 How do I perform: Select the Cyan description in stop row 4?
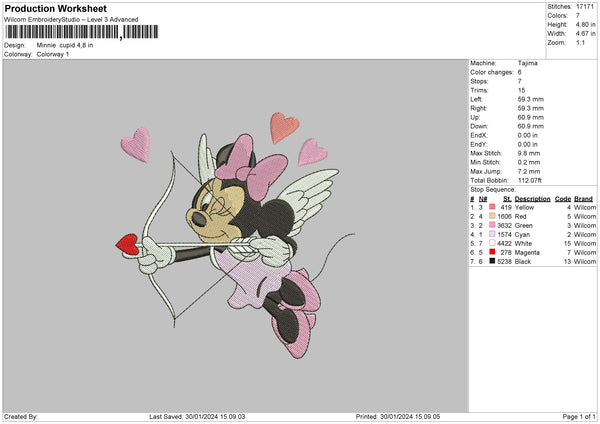[522, 235]
